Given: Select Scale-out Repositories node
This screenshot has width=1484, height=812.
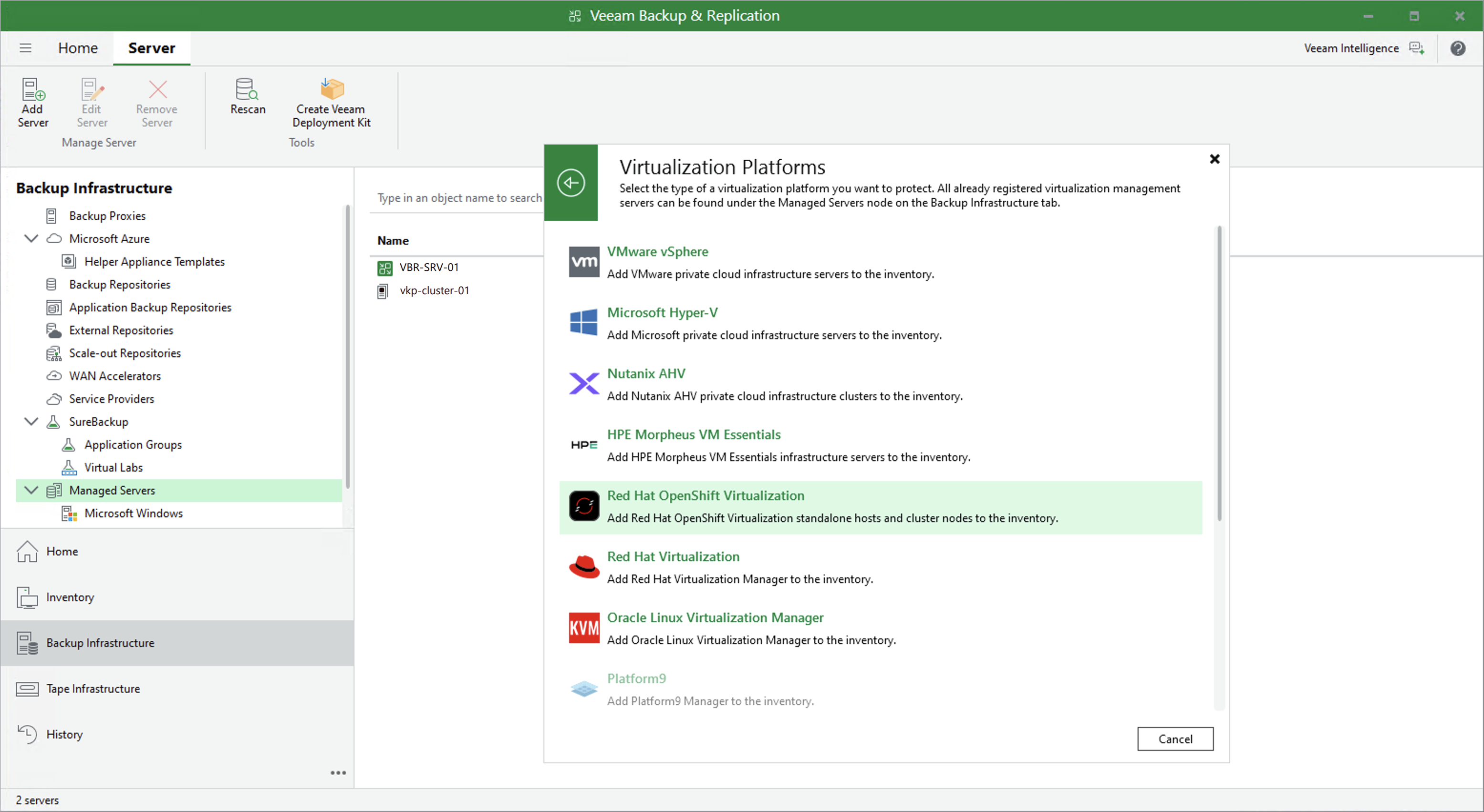Looking at the screenshot, I should [x=125, y=353].
